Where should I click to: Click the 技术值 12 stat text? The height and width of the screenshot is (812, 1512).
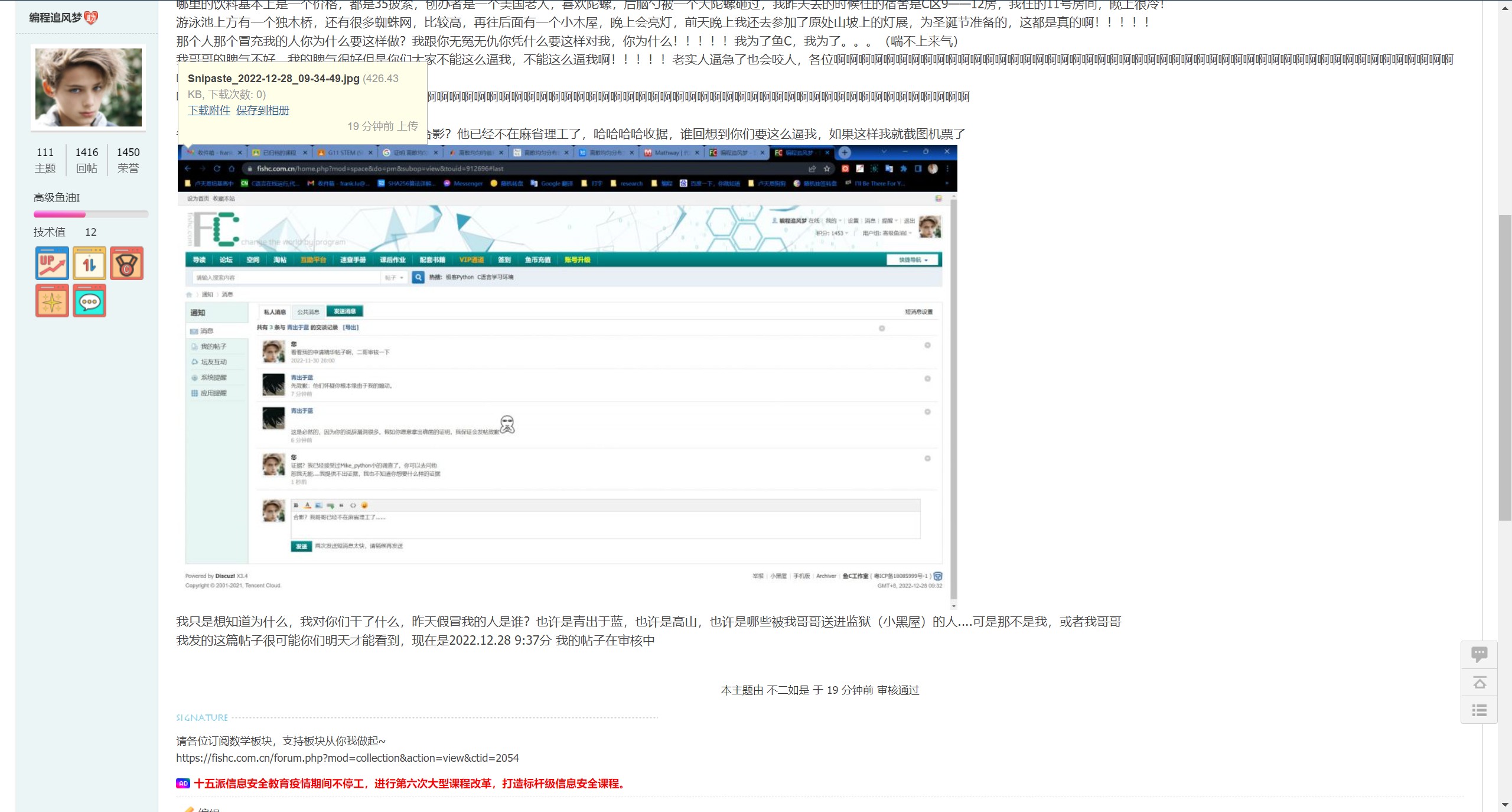tap(65, 232)
